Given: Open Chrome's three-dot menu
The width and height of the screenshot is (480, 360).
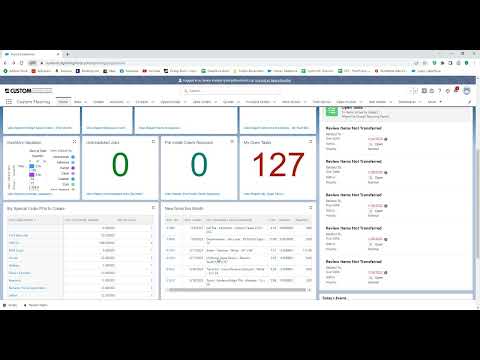Looking at the screenshot, I should click(x=475, y=63).
